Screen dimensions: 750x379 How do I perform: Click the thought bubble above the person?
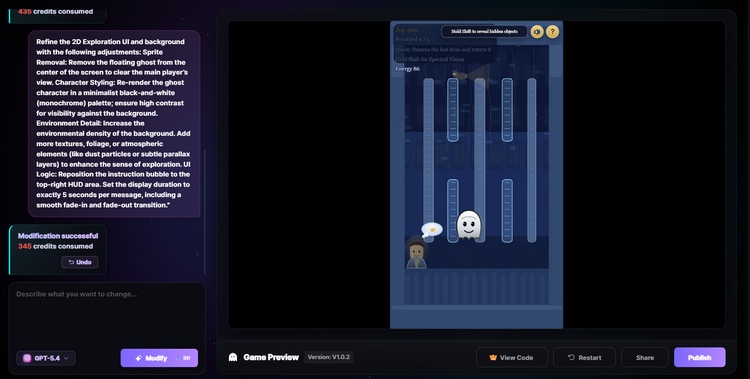pyautogui.click(x=432, y=230)
